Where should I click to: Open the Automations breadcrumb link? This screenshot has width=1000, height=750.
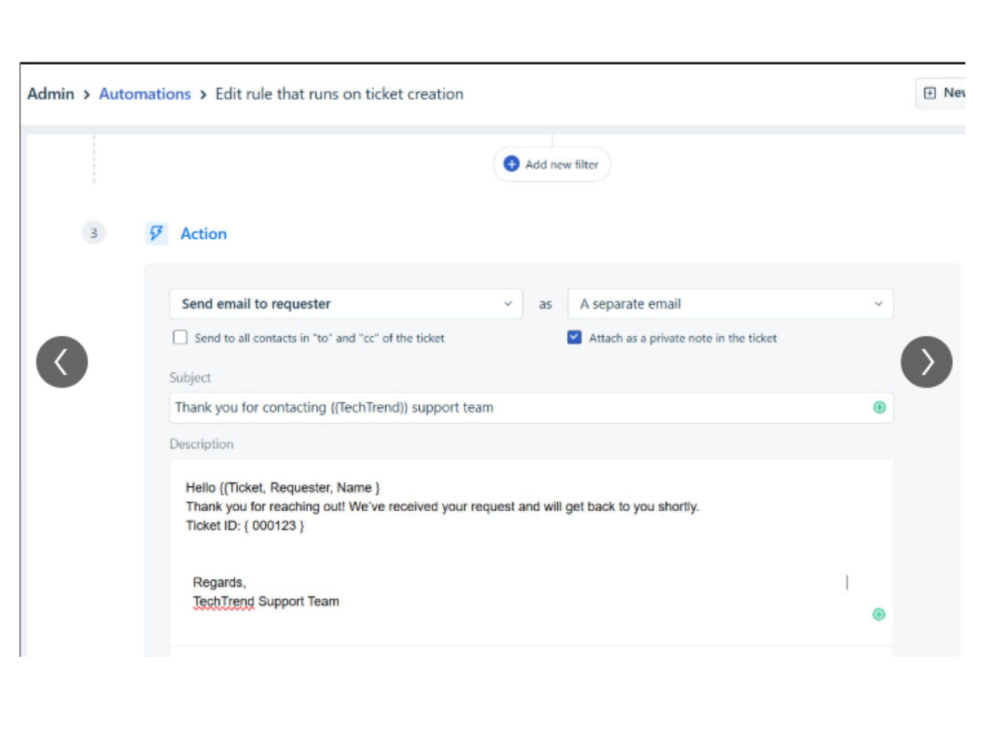(x=145, y=94)
